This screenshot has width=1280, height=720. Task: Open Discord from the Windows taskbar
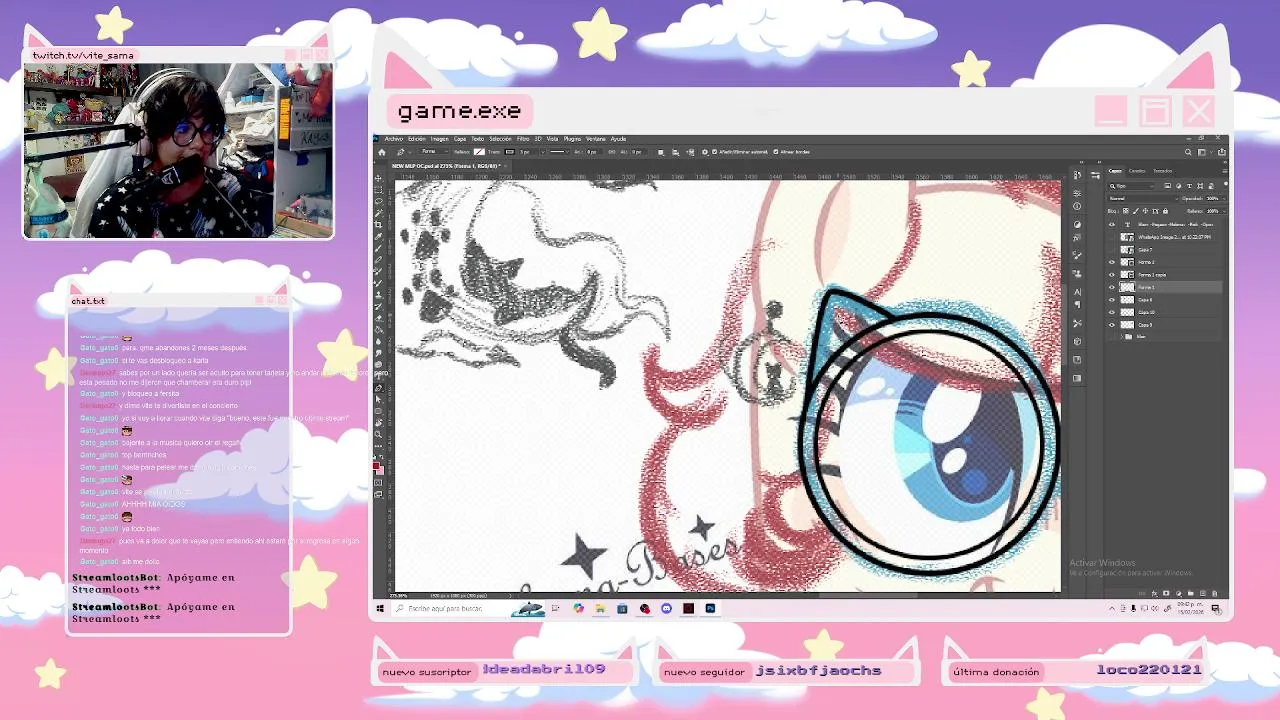(x=667, y=608)
